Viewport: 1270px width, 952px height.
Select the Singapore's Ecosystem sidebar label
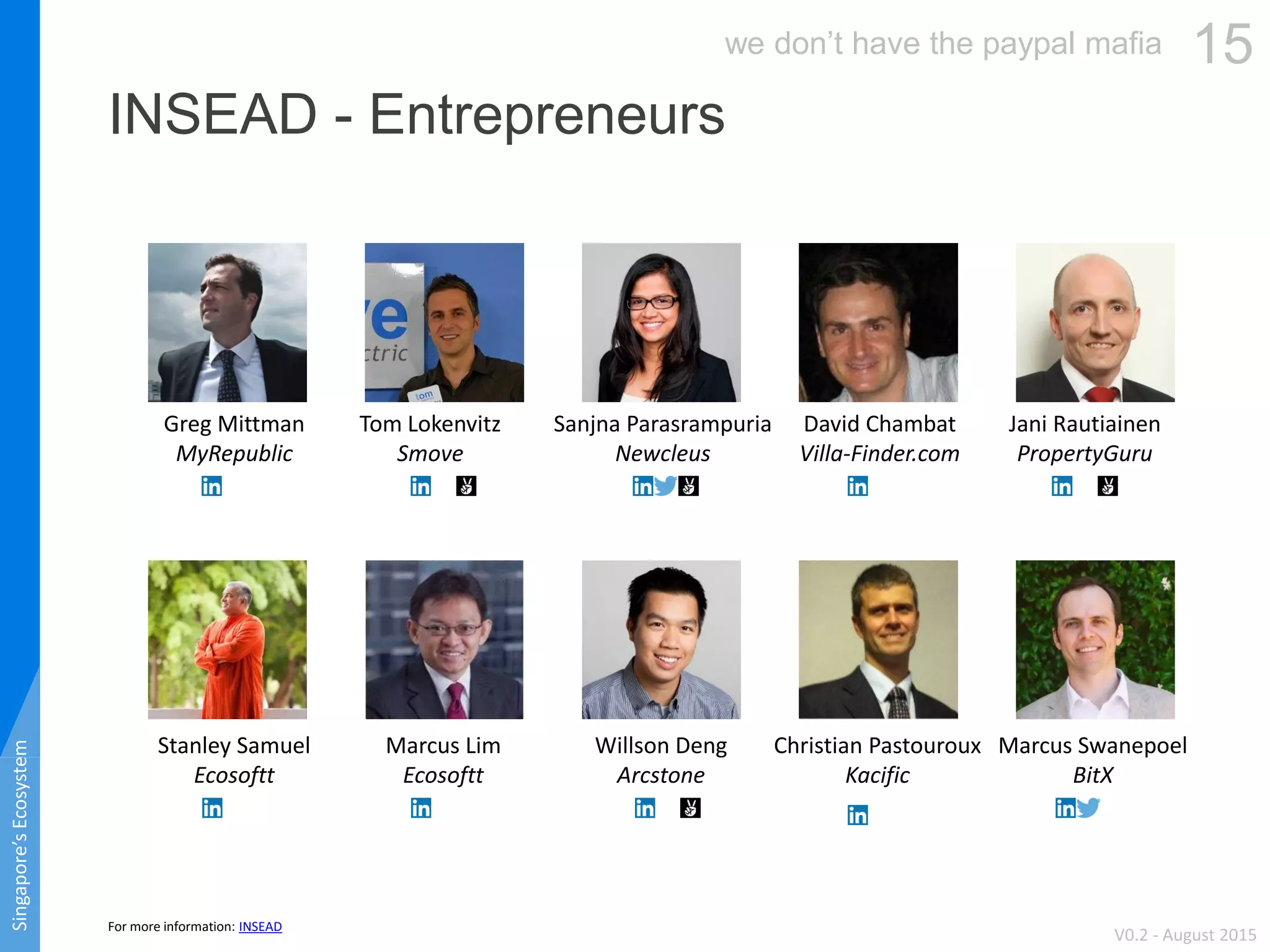click(x=20, y=835)
